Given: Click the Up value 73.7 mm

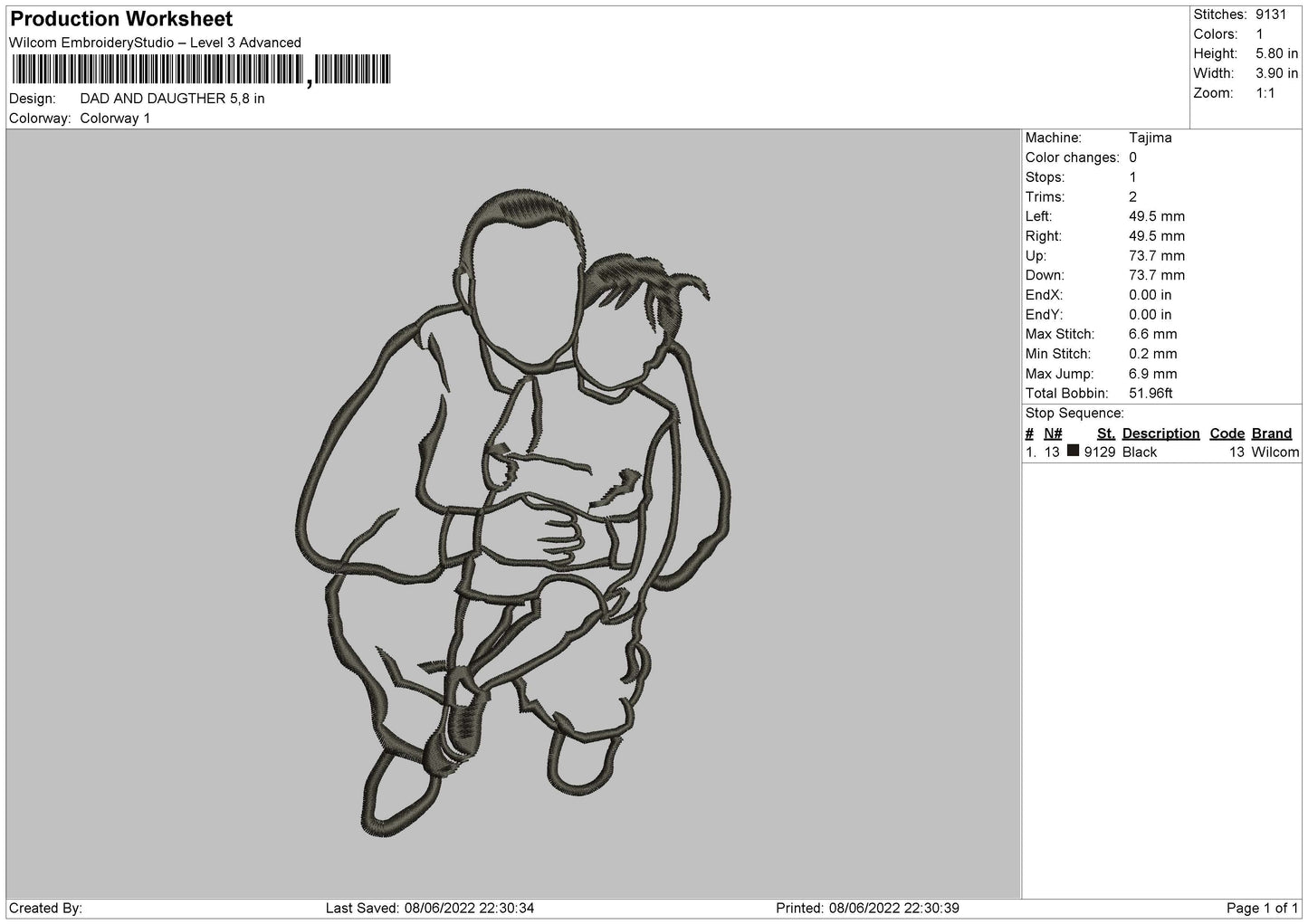Looking at the screenshot, I should pos(1156,256).
